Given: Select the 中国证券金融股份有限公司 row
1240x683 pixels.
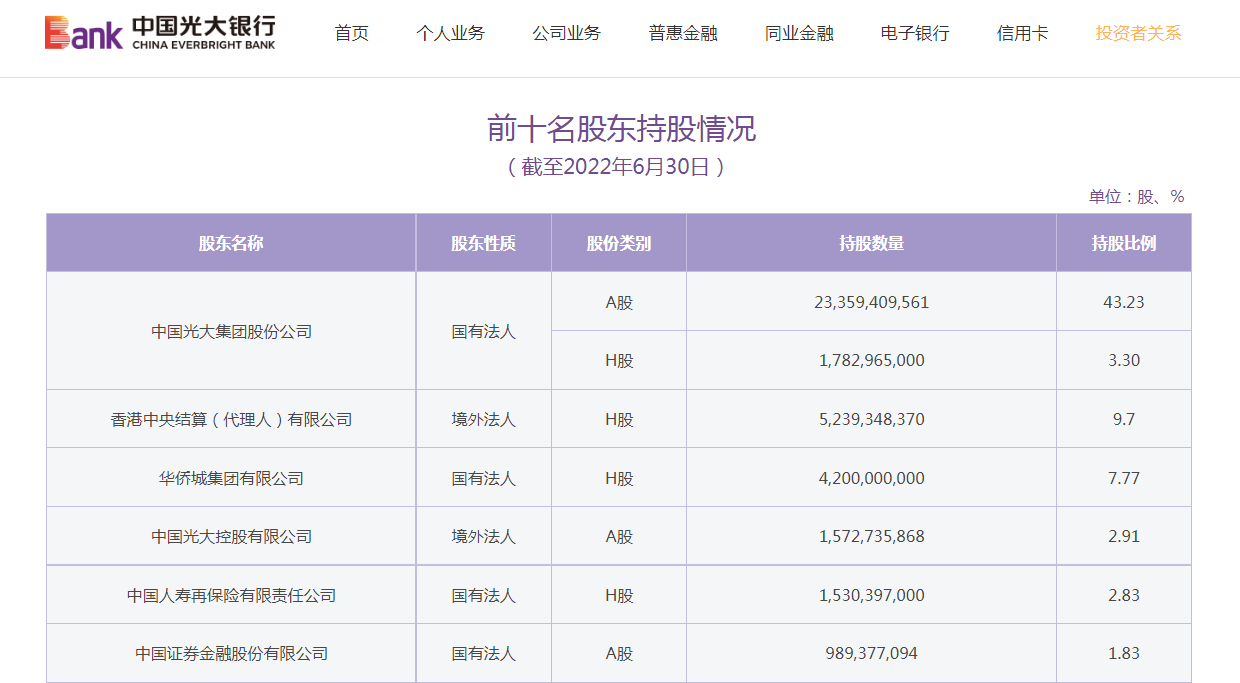Looking at the screenshot, I should [x=619, y=653].
